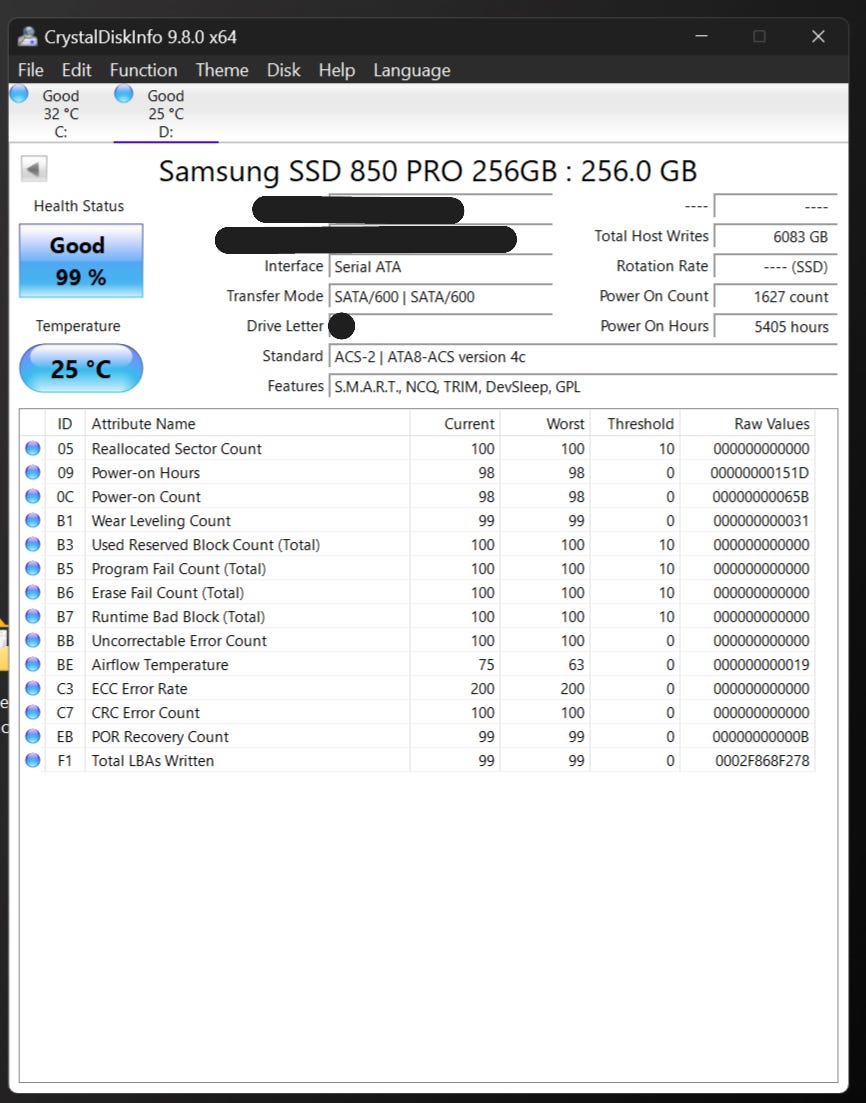
Task: Click the previous disk arrow button
Action: pyautogui.click(x=34, y=169)
